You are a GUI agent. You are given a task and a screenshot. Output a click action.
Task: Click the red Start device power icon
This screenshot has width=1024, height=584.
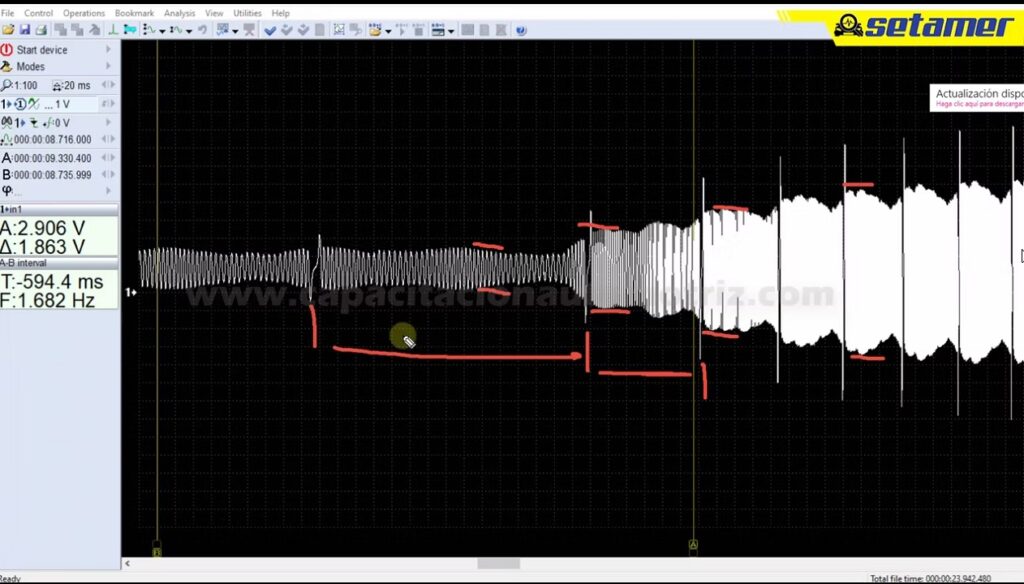point(7,49)
